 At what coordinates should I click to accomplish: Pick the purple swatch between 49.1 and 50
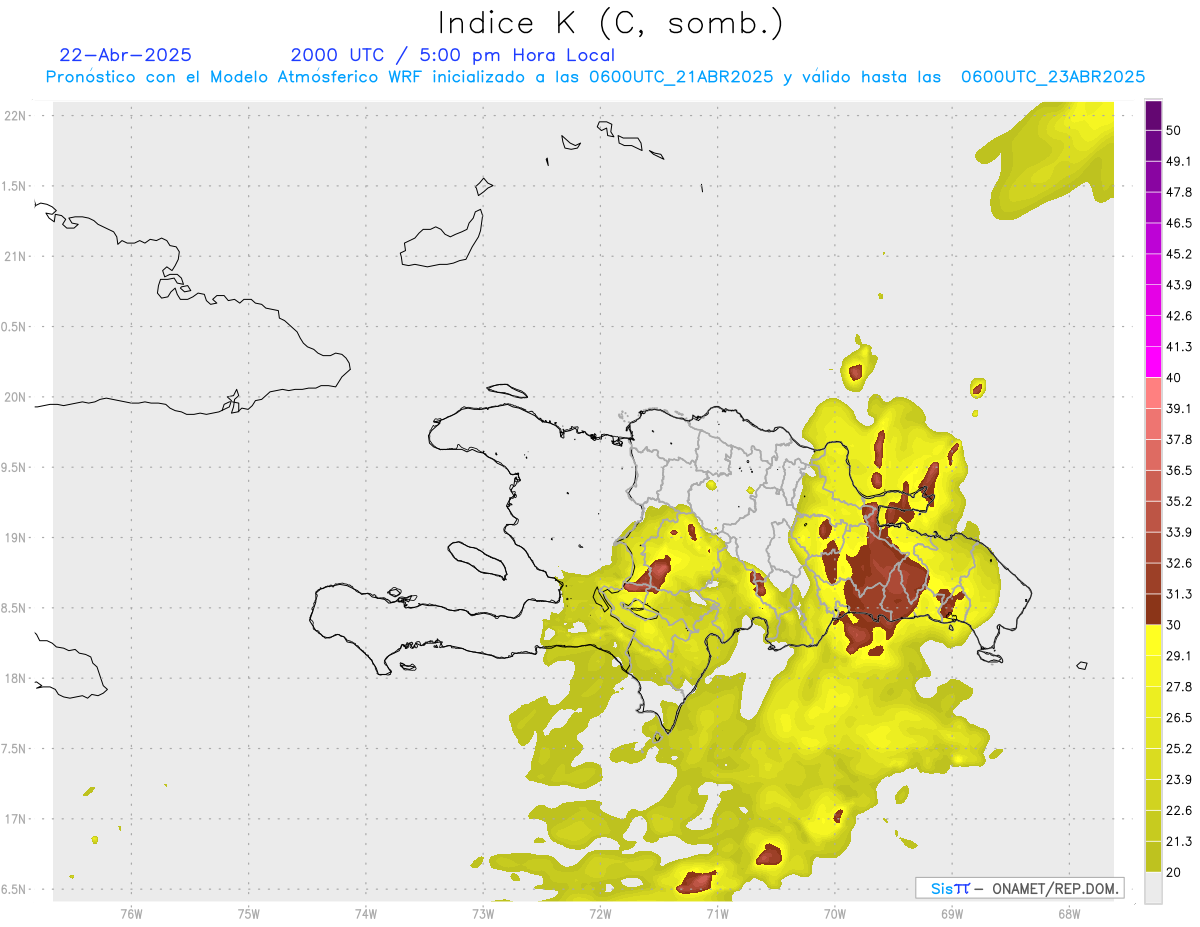[x=1153, y=145]
